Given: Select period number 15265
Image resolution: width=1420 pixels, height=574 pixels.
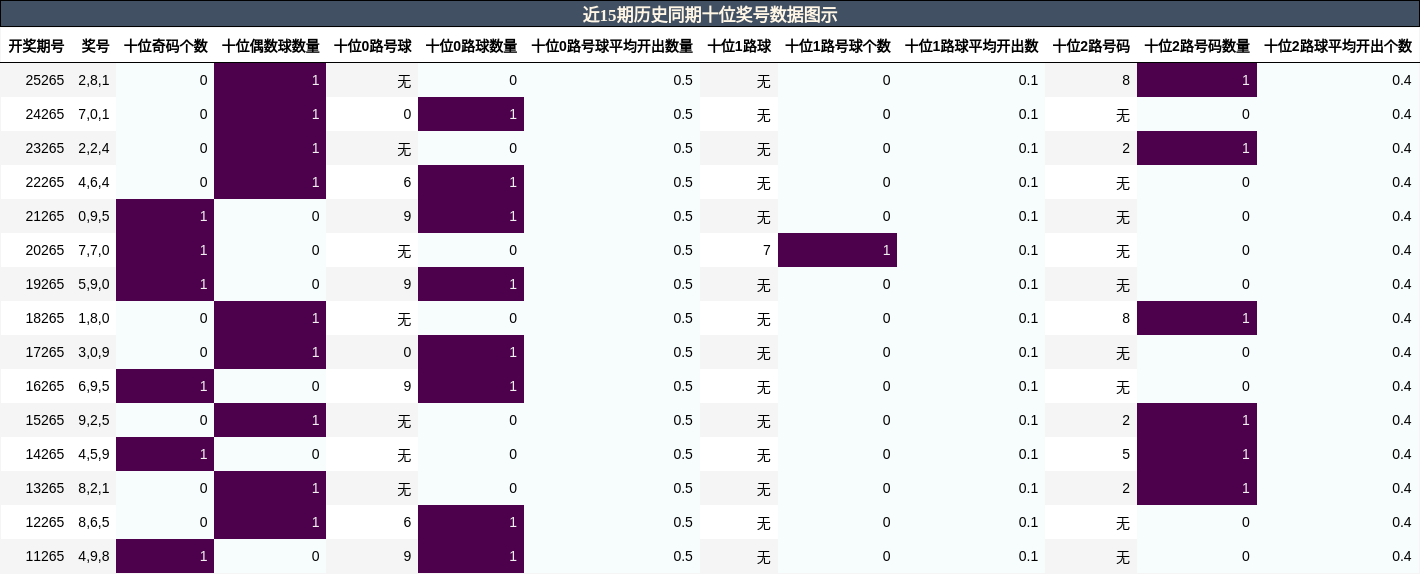Looking at the screenshot, I should 45,420.
